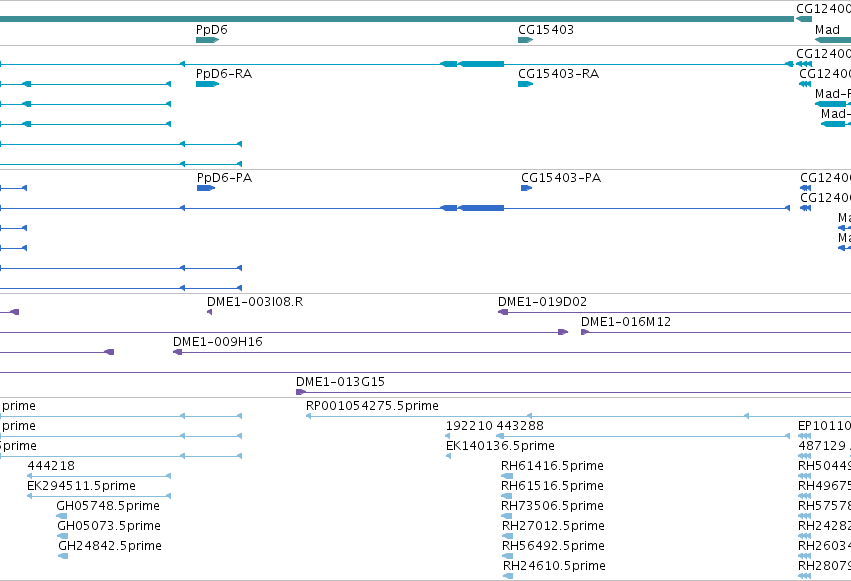
Task: Click the DME1-003I08.R clone glyph
Action: tap(209, 312)
